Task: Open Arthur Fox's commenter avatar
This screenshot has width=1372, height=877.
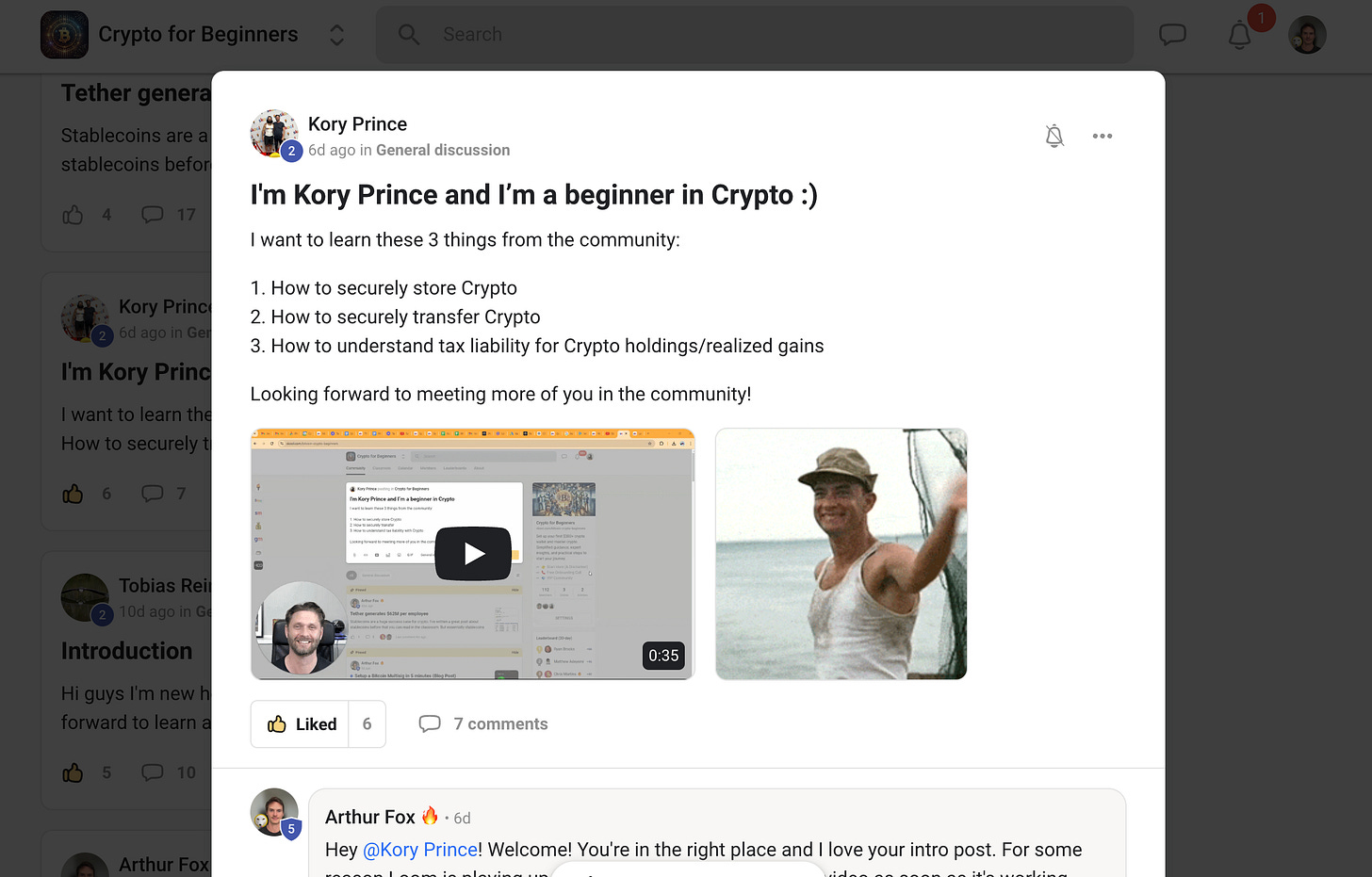Action: (x=274, y=813)
